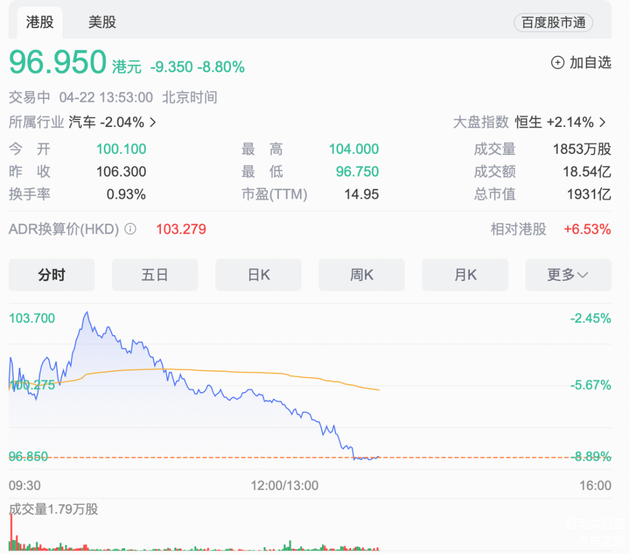The width and height of the screenshot is (630, 554).
Task: Click the current price 96.950
Action: [58, 63]
